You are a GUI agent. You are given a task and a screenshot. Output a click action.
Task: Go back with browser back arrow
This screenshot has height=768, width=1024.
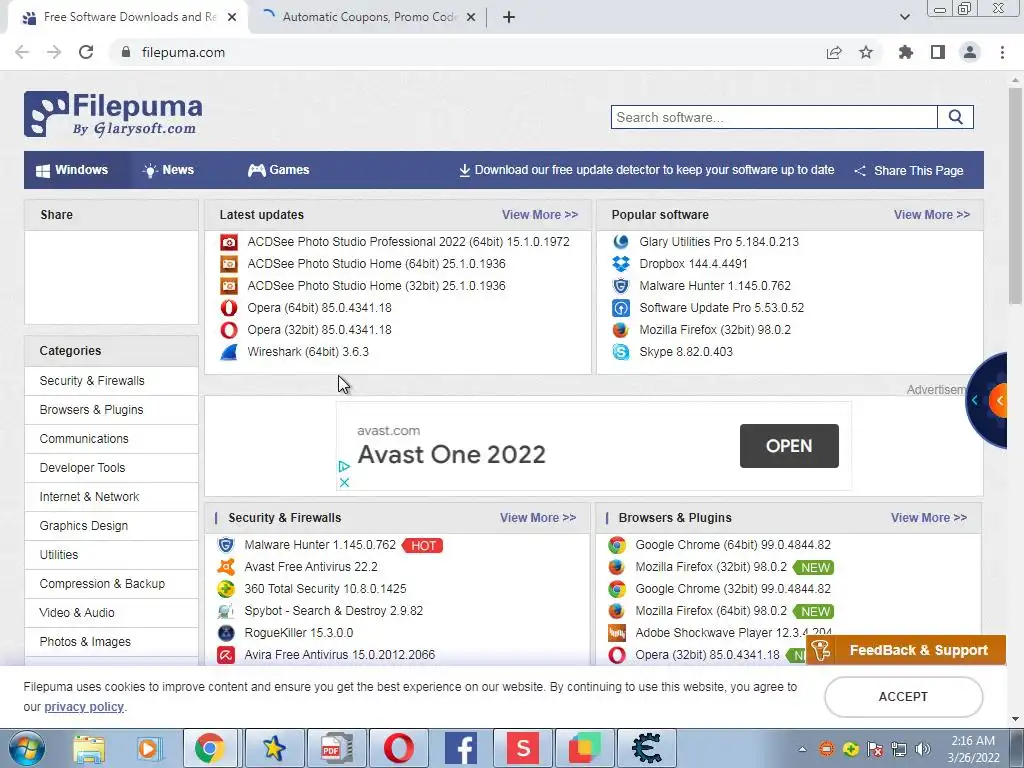tap(22, 52)
